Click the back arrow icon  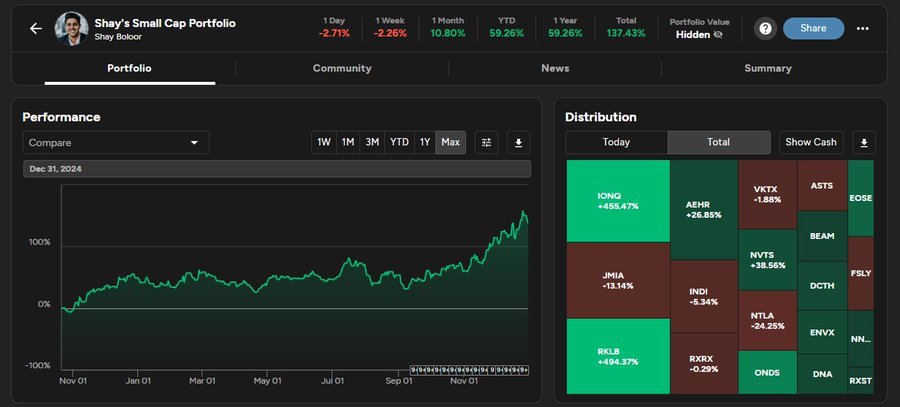click(36, 29)
